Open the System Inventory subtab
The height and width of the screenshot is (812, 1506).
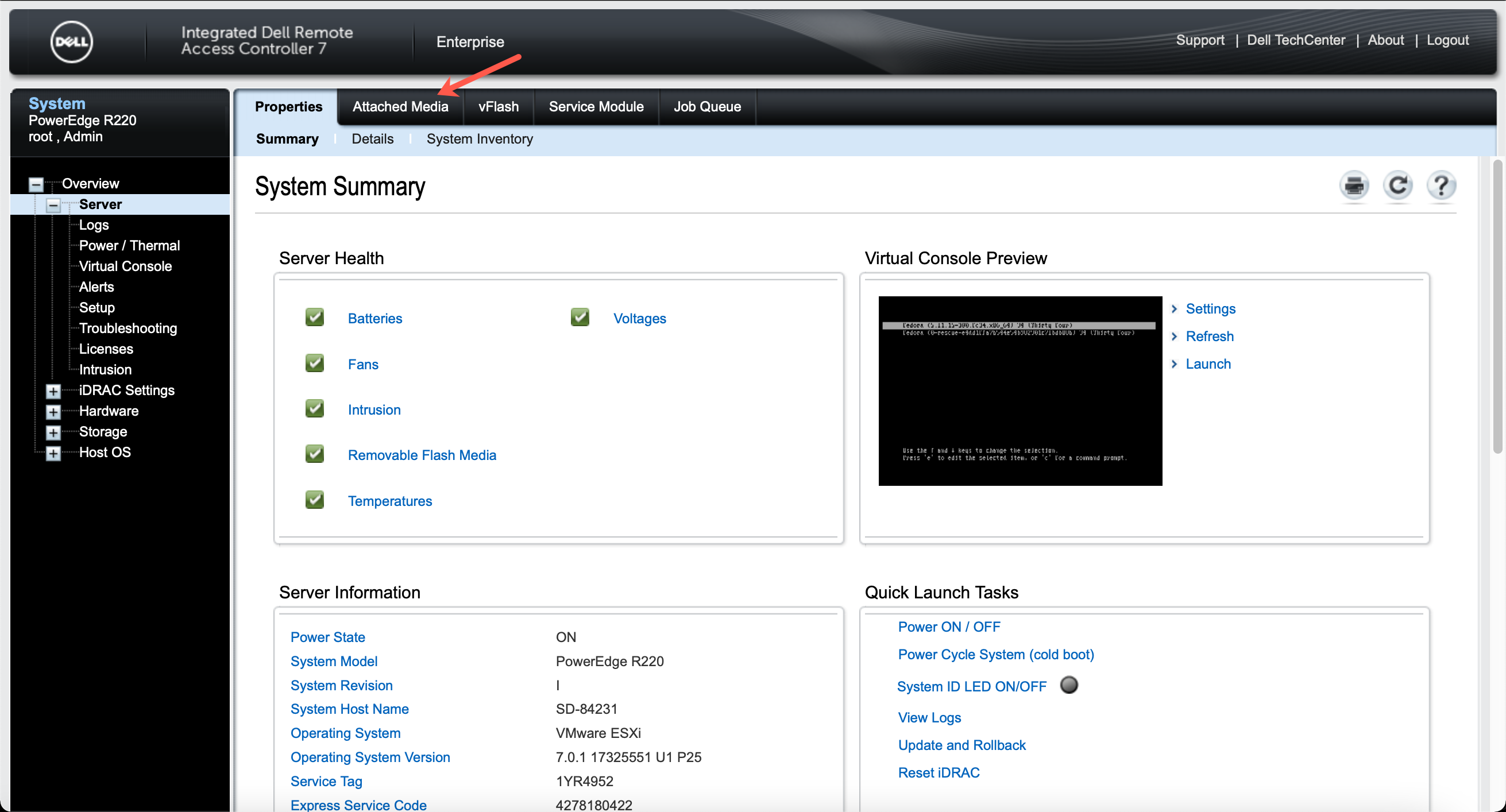tap(480, 139)
